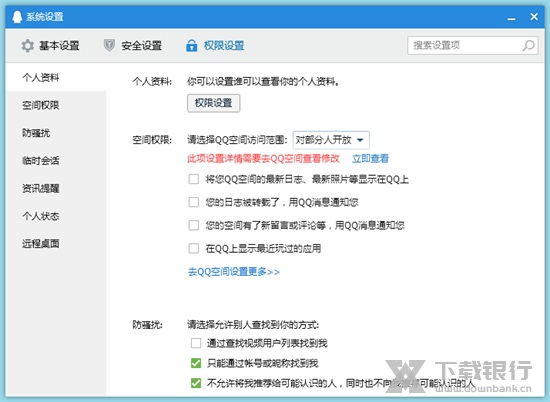The width and height of the screenshot is (550, 402).
Task: Click the 立即查看 link
Action: (370, 159)
